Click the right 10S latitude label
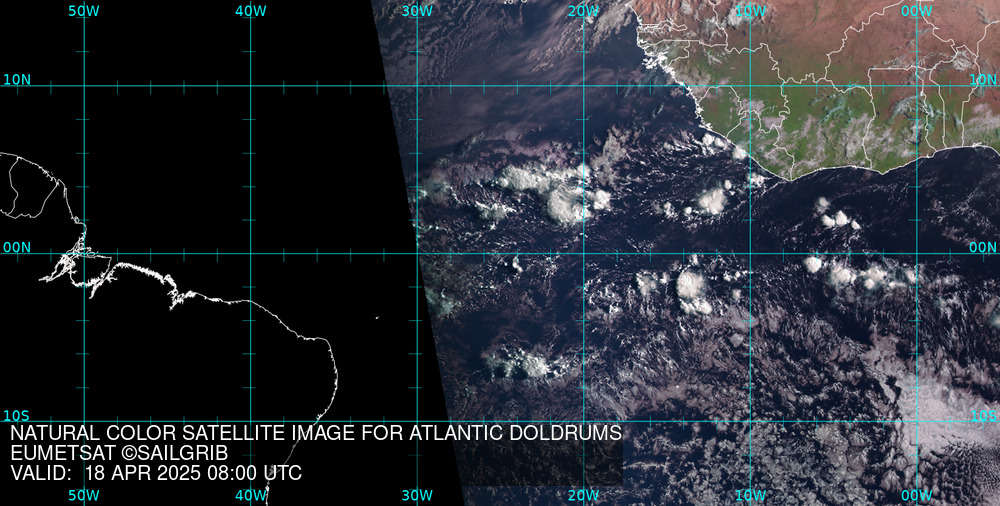Viewport: 1000px width, 506px height. pyautogui.click(x=983, y=415)
